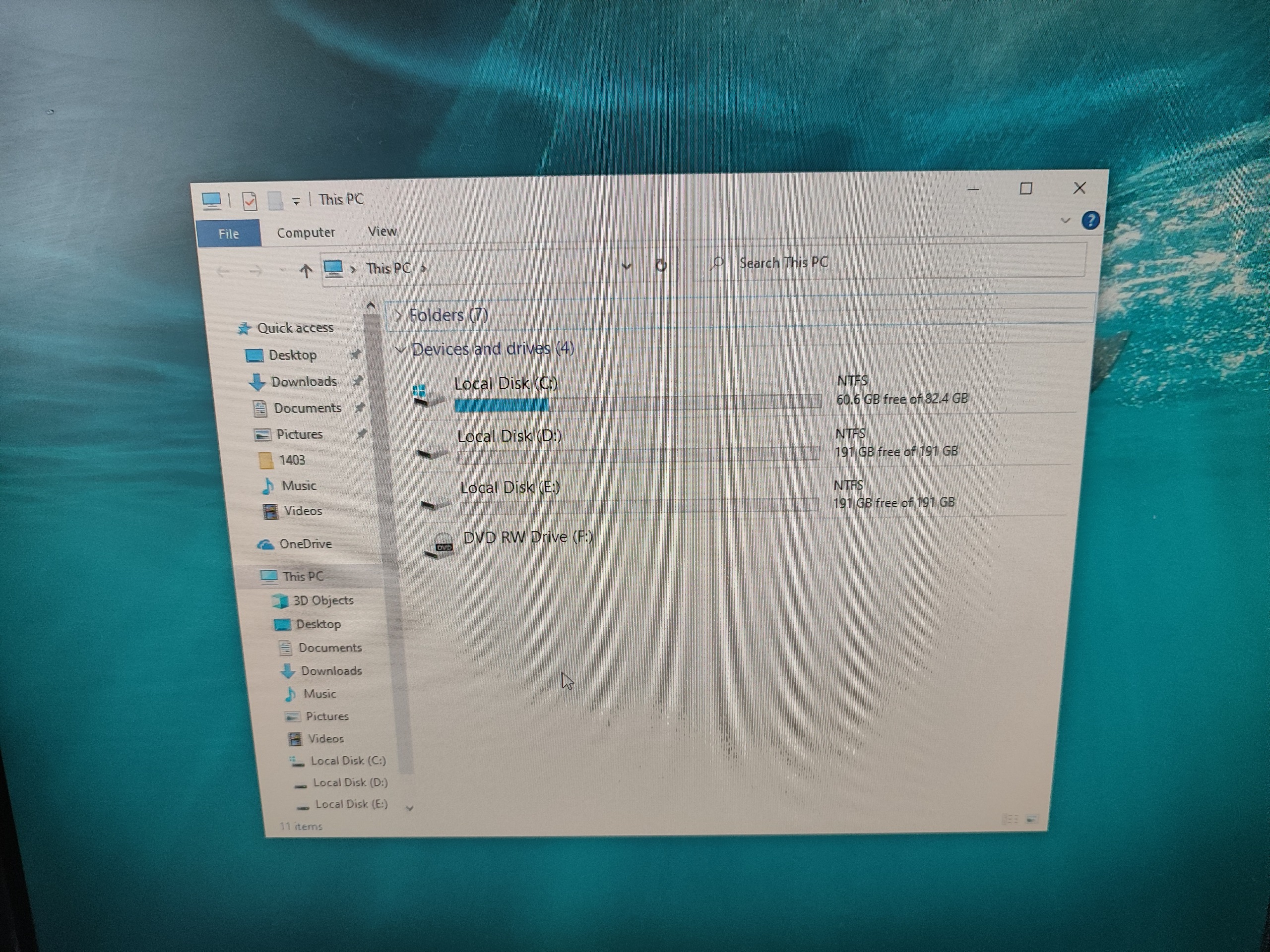1270x952 pixels.
Task: Click the blue Help question mark icon
Action: point(1090,220)
